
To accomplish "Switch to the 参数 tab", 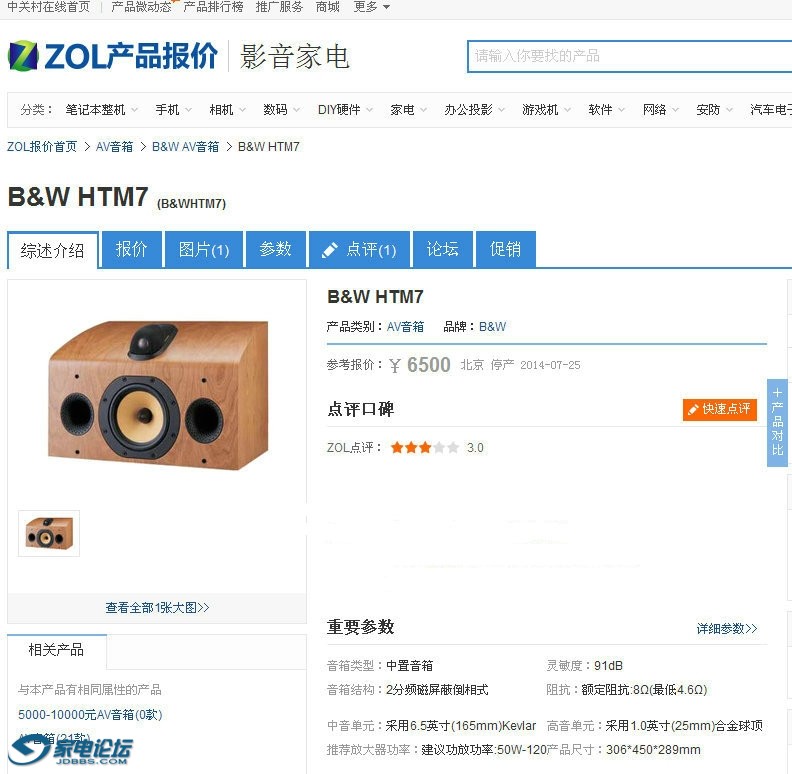I will [275, 249].
